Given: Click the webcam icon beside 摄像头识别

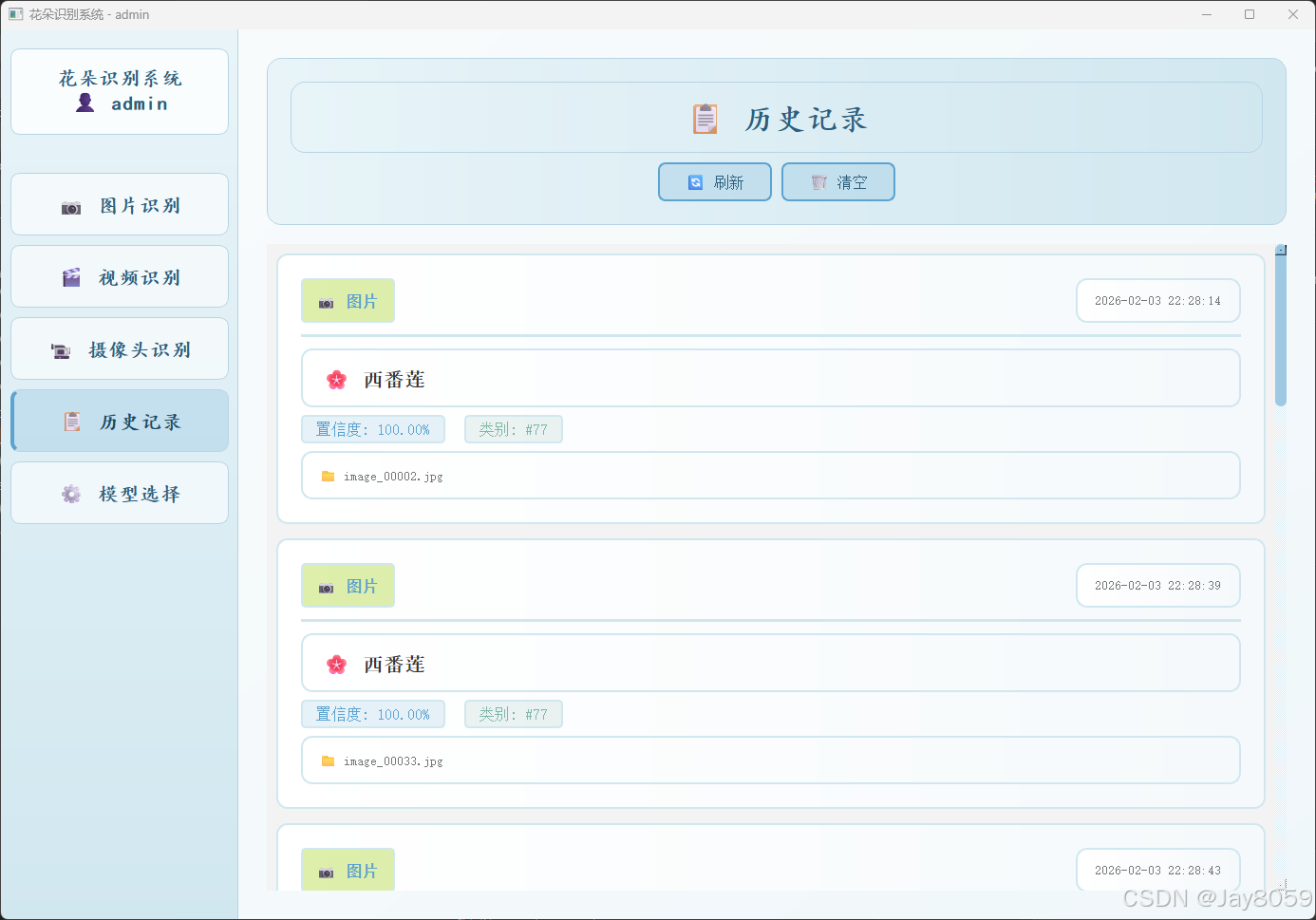Looking at the screenshot, I should (x=61, y=350).
